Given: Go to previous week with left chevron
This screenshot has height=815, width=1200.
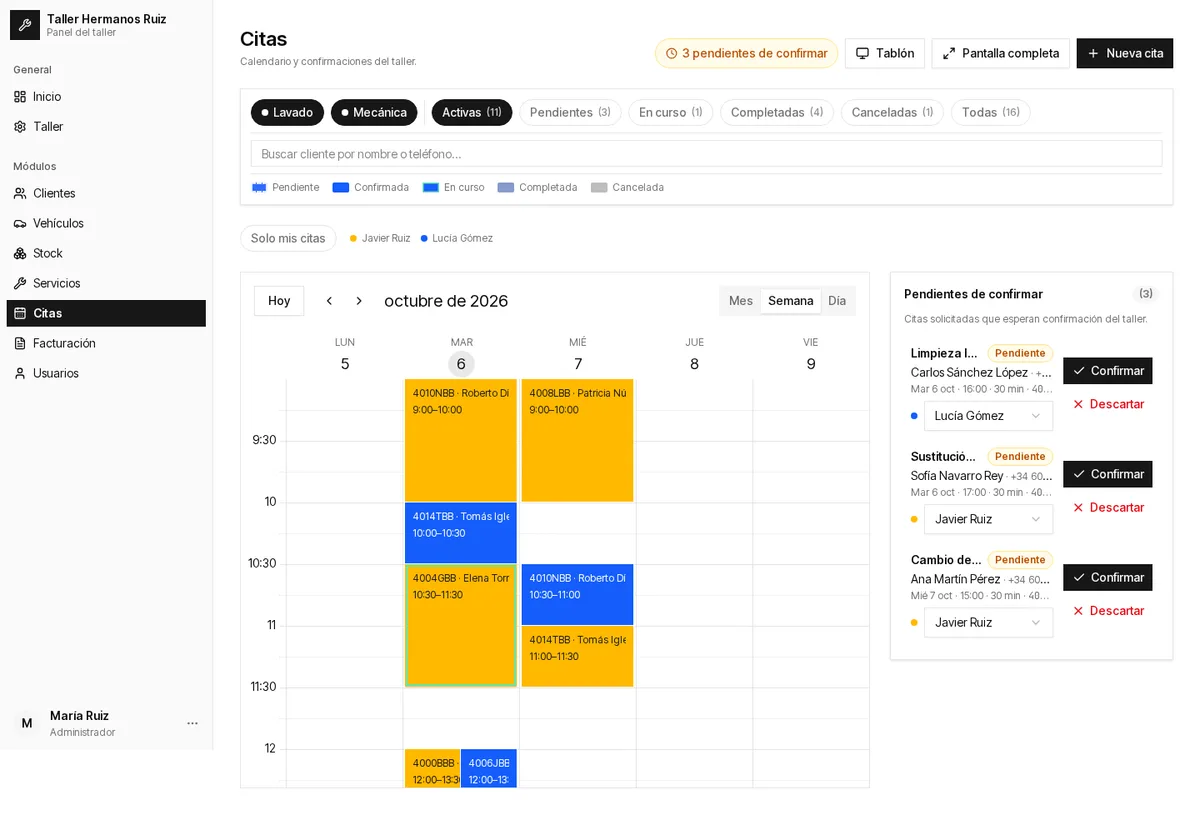Looking at the screenshot, I should click(x=329, y=301).
